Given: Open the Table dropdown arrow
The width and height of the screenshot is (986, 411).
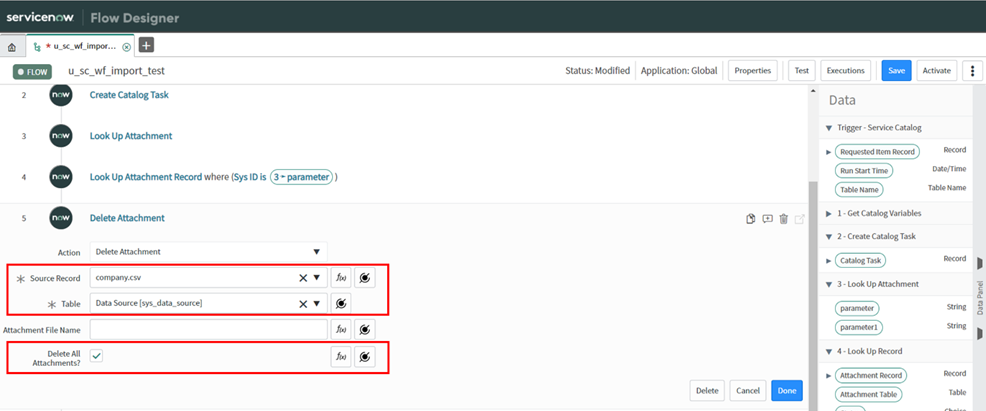Looking at the screenshot, I should click(x=317, y=304).
